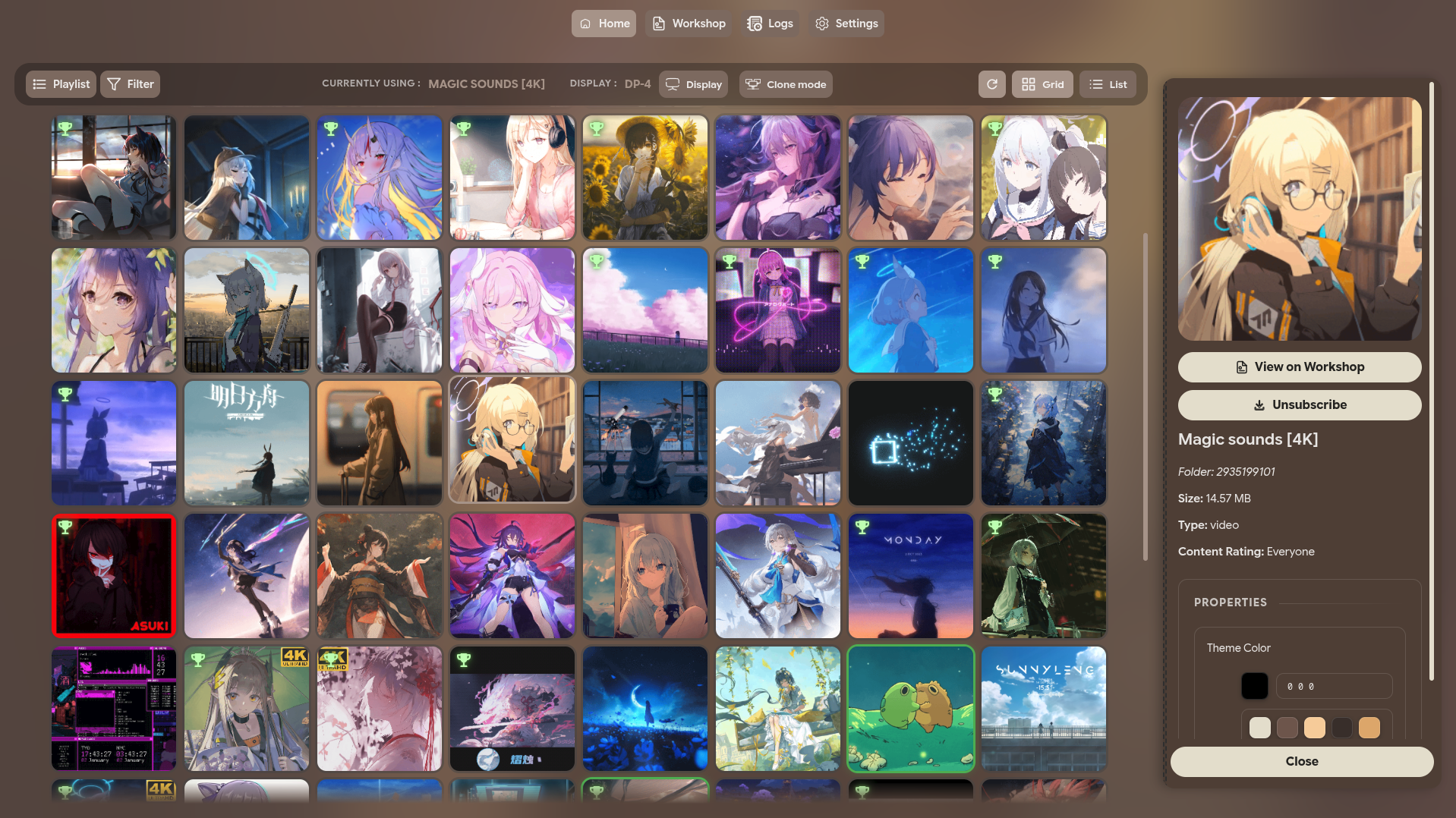Click the Folder: 2935199101 text
1456x818 pixels.
(1227, 472)
